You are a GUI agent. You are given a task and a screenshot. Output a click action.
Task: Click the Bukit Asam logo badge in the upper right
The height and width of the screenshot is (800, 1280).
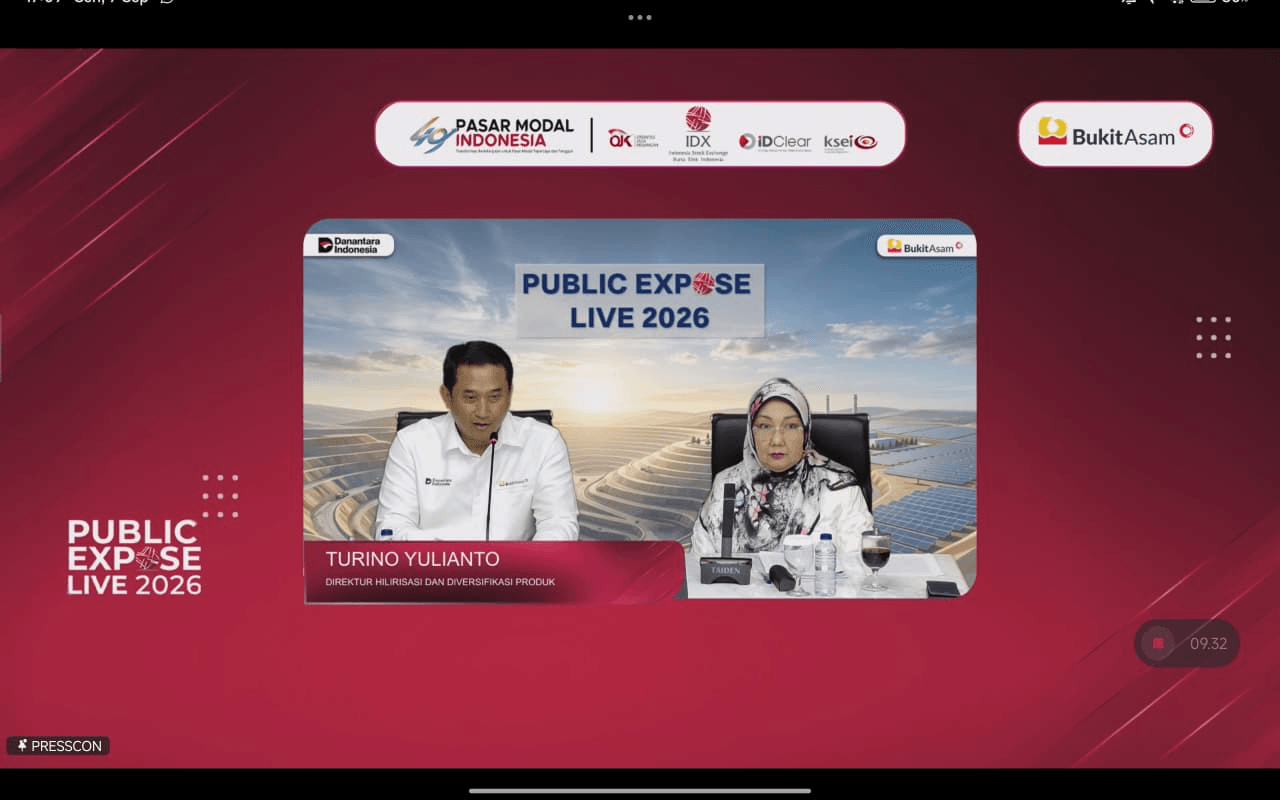point(1115,134)
